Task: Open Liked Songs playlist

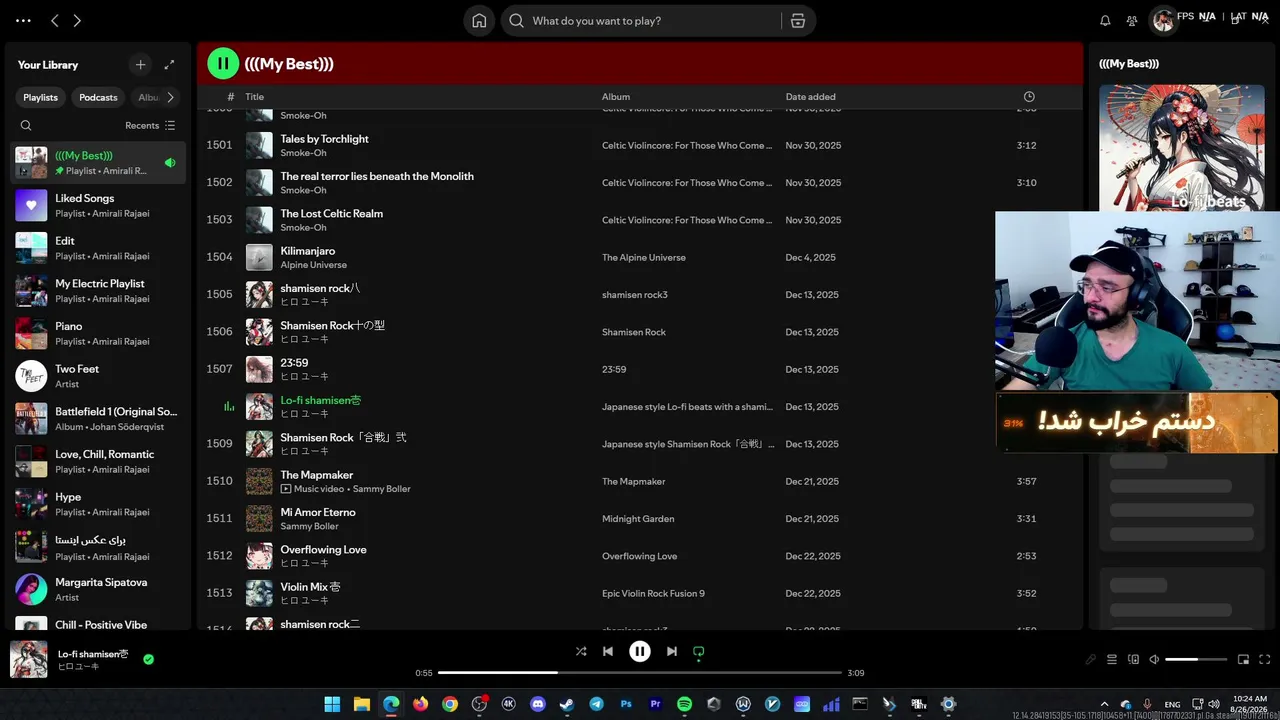Action: [x=98, y=205]
